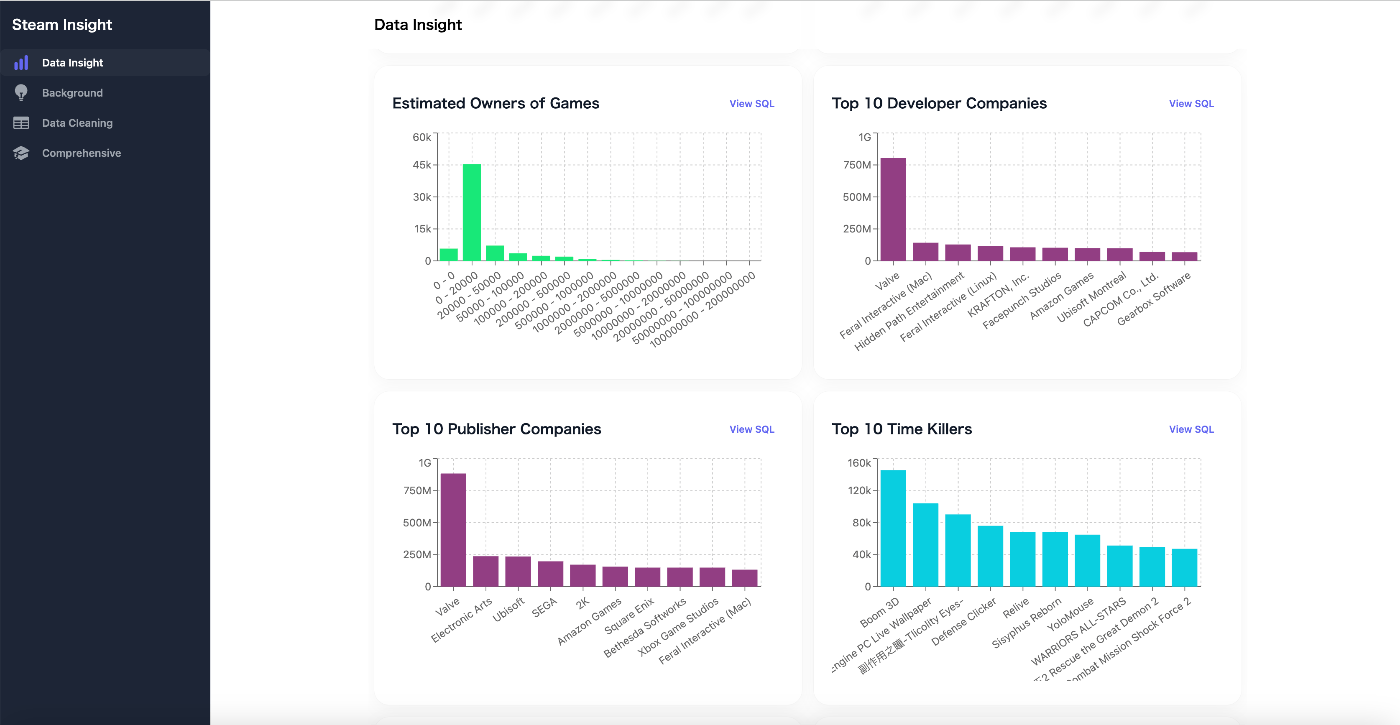Click the Ubisoft Montreal axis label
The width and height of the screenshot is (1400, 725).
[1091, 296]
